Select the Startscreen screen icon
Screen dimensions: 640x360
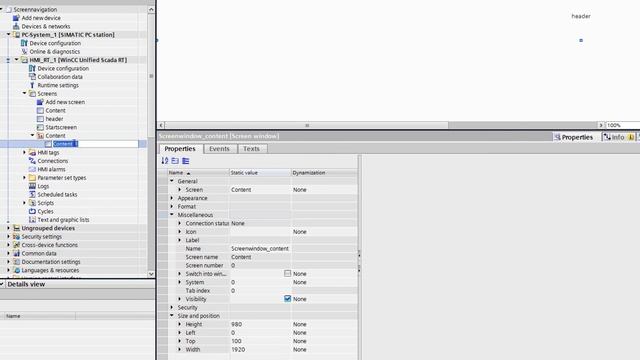pos(40,127)
